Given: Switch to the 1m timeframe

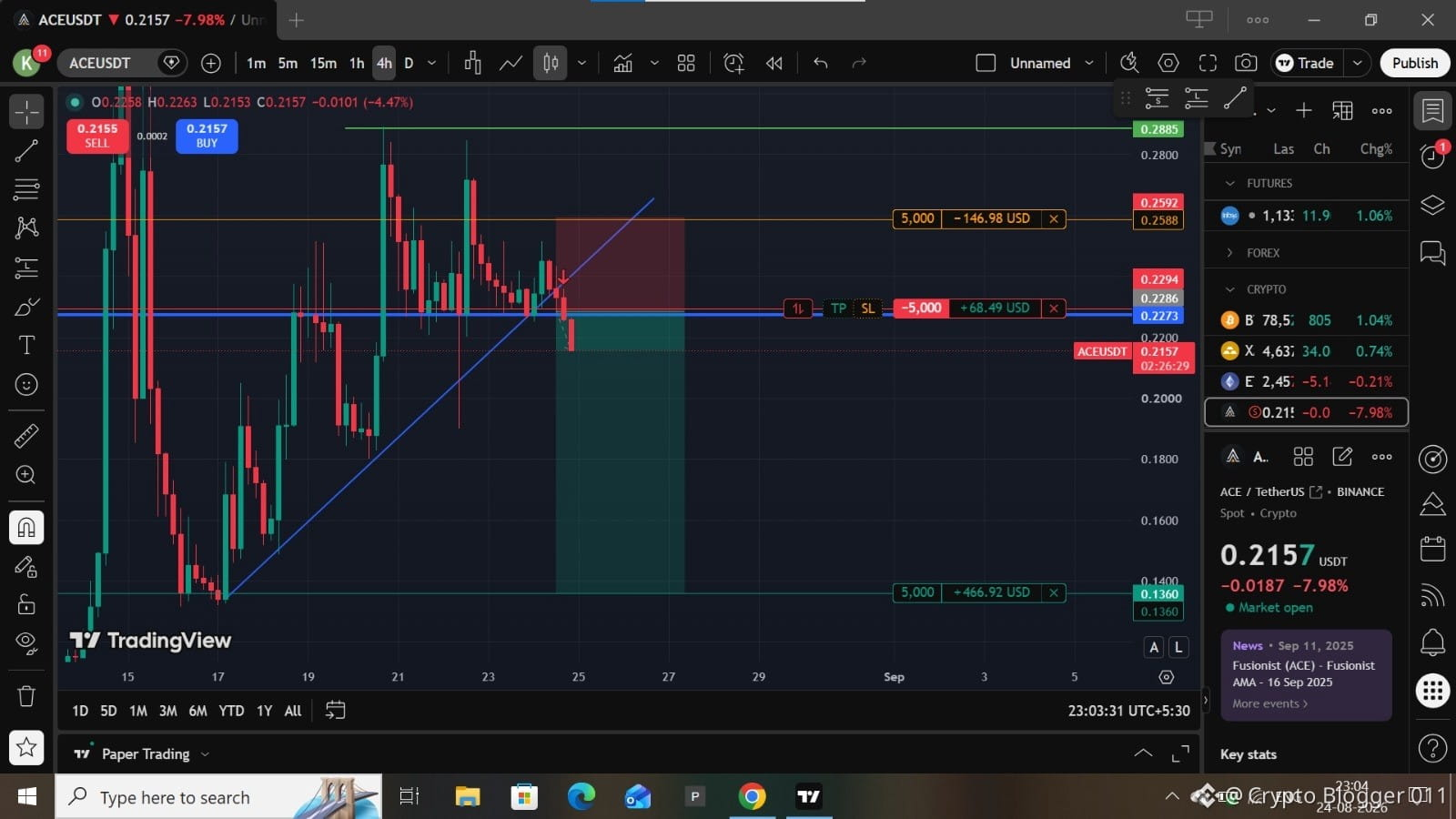Looking at the screenshot, I should point(257,63).
